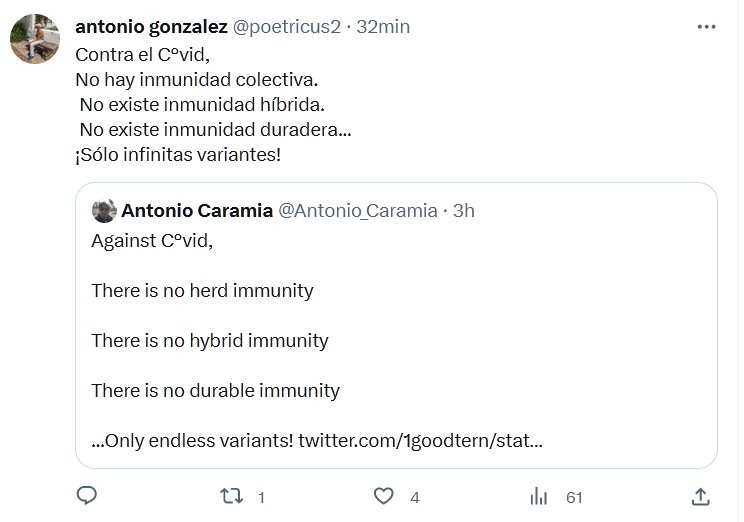Open Antonio Caramia's name in quoted tweet
Viewport: 744px width, 522px height.
pos(195,211)
